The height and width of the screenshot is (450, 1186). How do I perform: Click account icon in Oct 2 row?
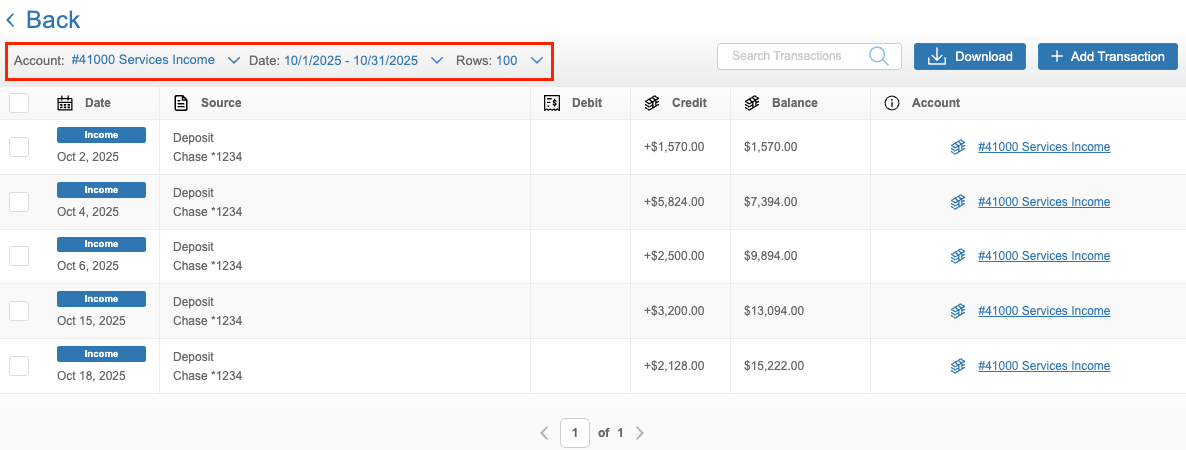958,147
